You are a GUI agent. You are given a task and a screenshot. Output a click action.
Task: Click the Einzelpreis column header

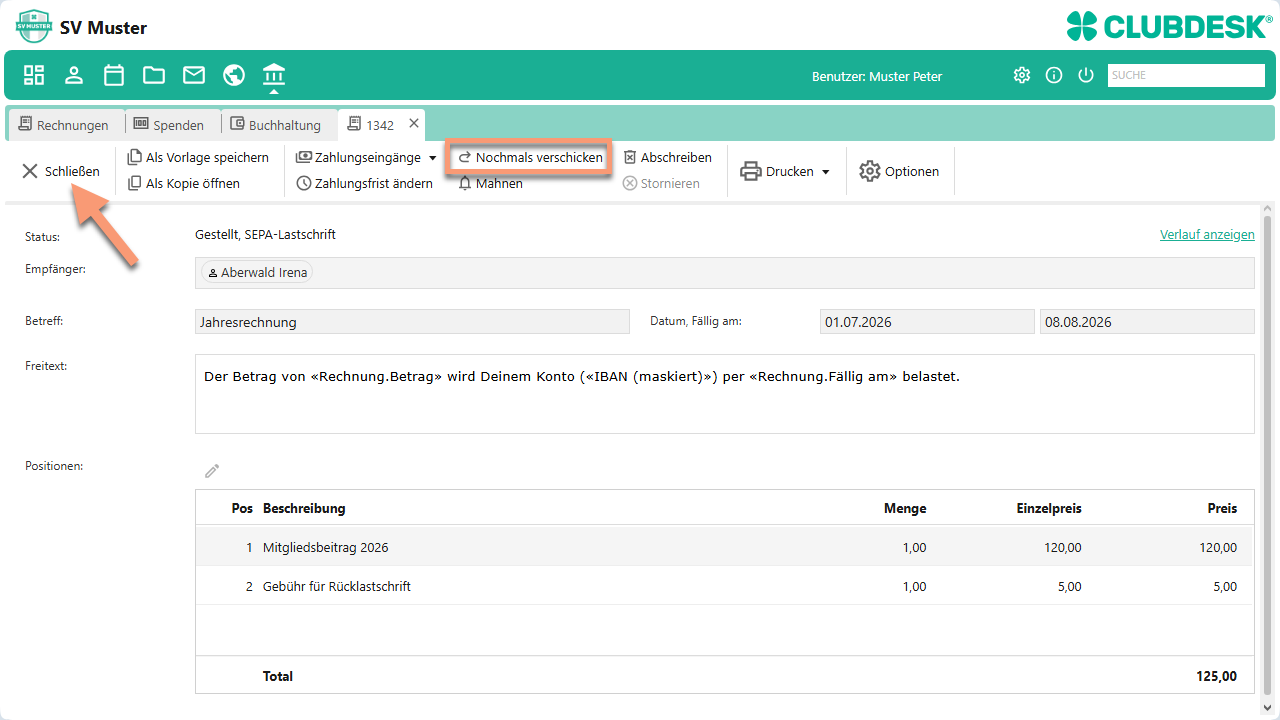(x=1049, y=508)
